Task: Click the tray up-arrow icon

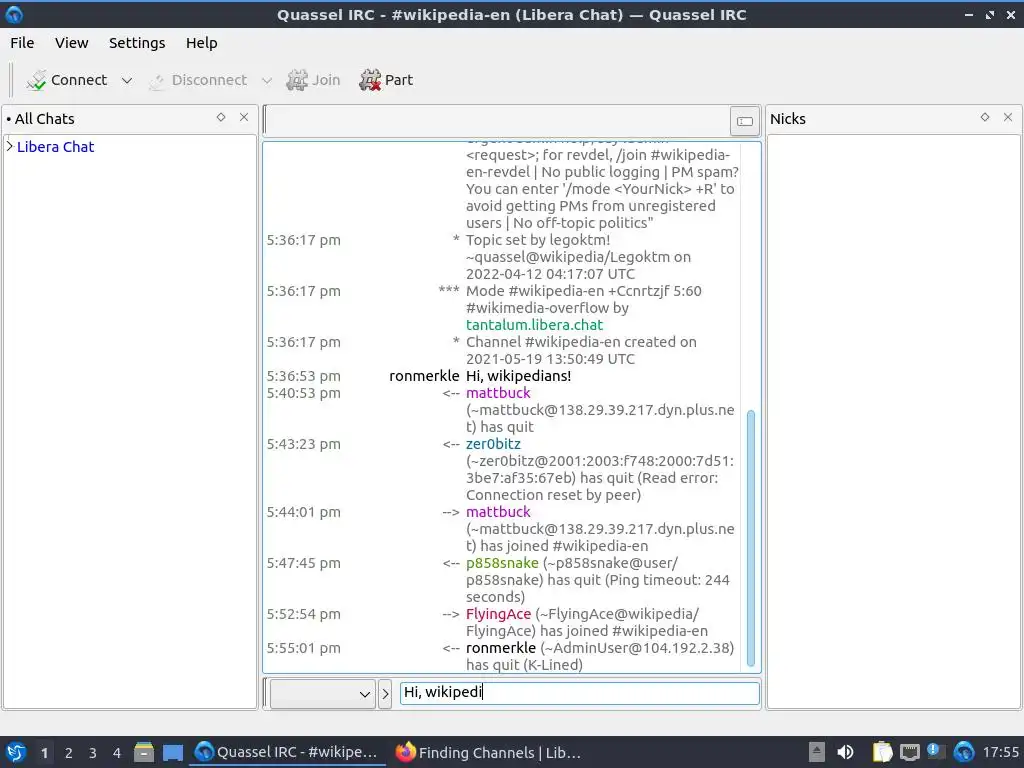Action: (816, 752)
